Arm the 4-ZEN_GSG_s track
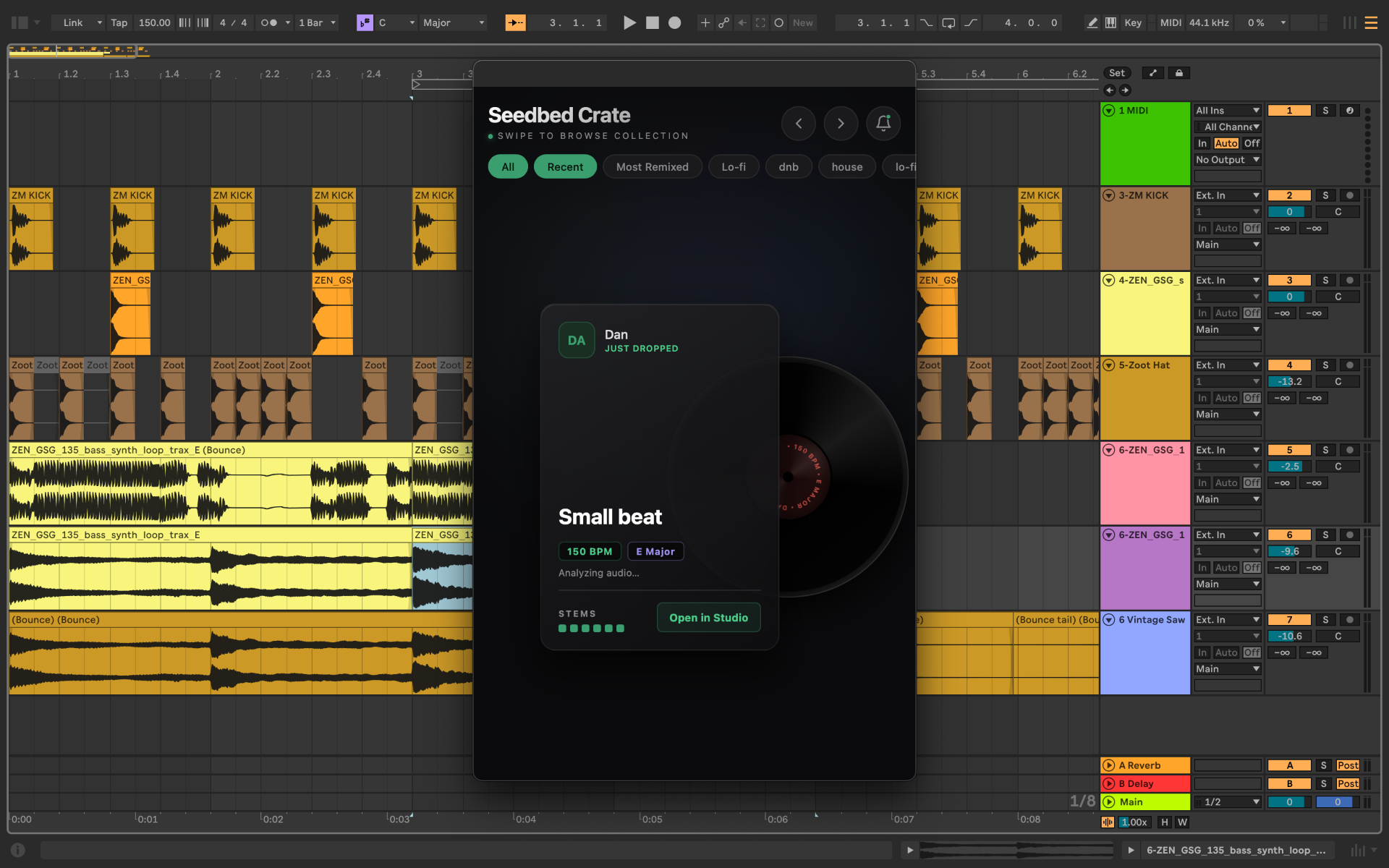The image size is (1389, 868). pos(1350,280)
